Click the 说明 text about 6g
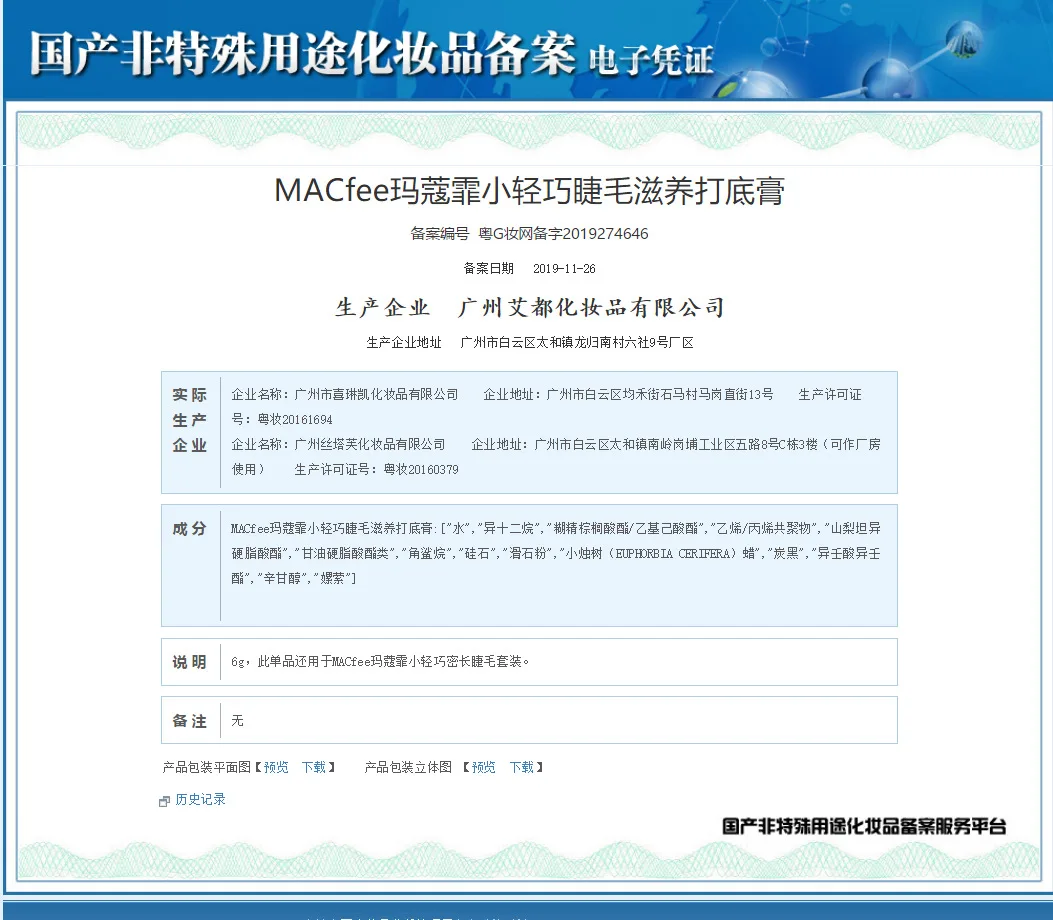 (x=380, y=661)
